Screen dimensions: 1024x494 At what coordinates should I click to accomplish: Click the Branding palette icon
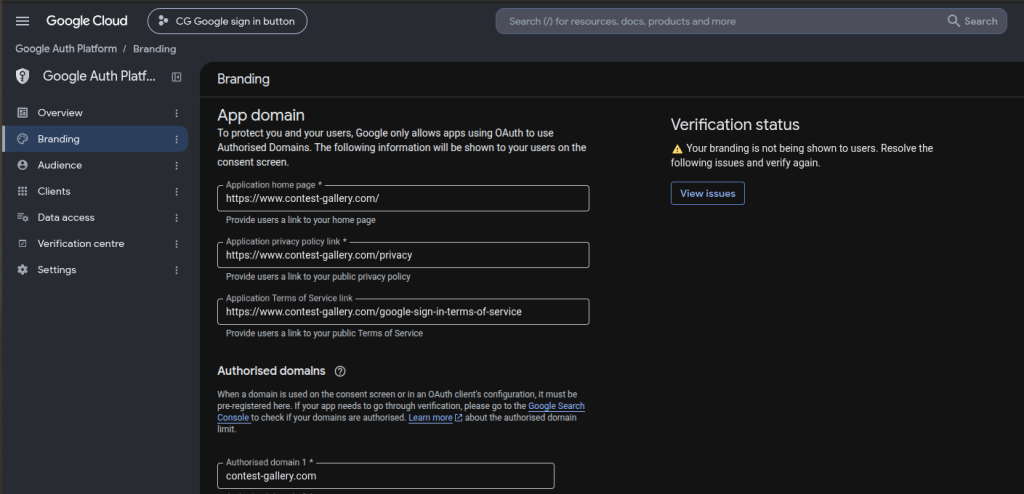(x=23, y=139)
